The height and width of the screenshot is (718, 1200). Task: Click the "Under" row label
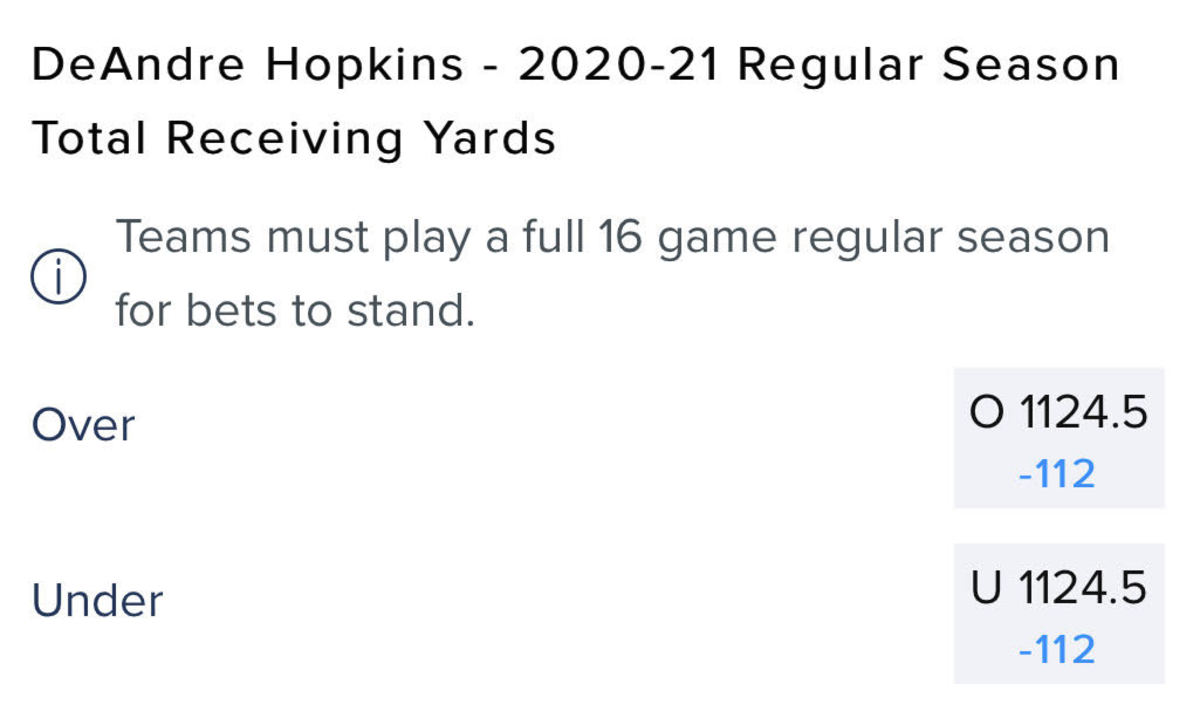(x=97, y=600)
